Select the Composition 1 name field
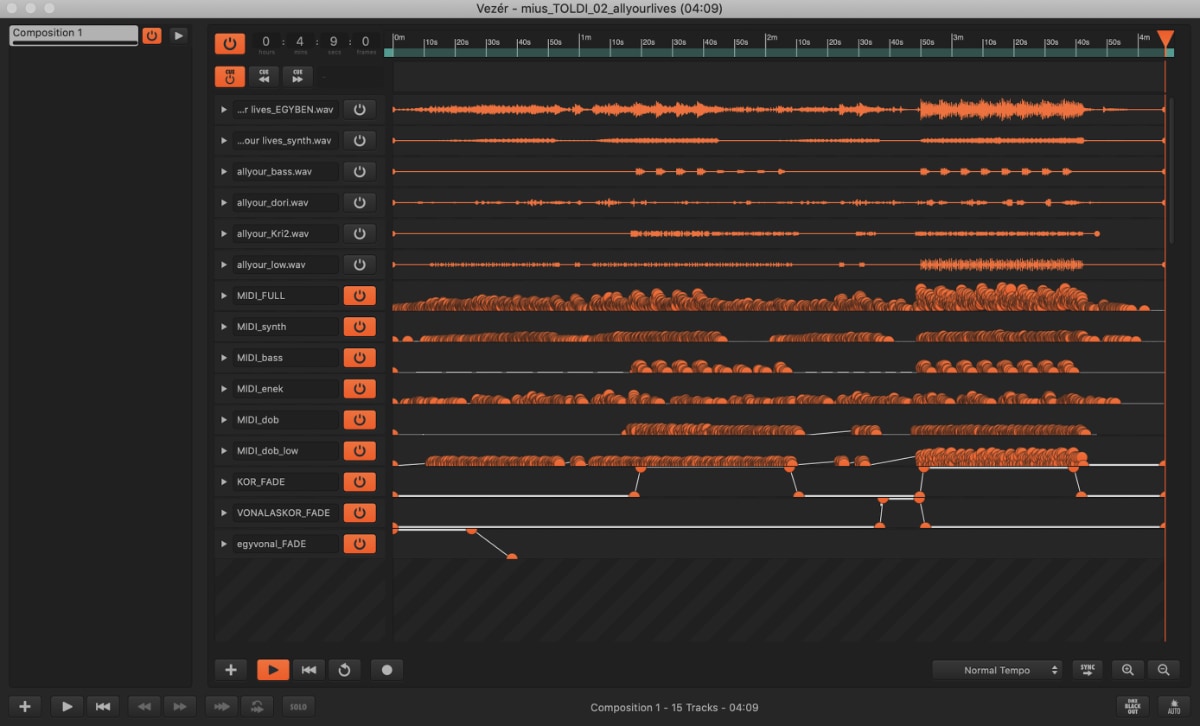 point(74,34)
